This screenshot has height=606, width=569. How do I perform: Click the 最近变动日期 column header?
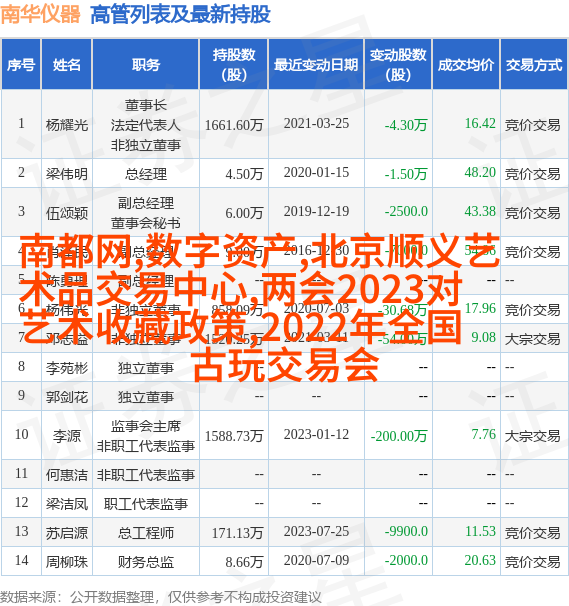click(316, 65)
